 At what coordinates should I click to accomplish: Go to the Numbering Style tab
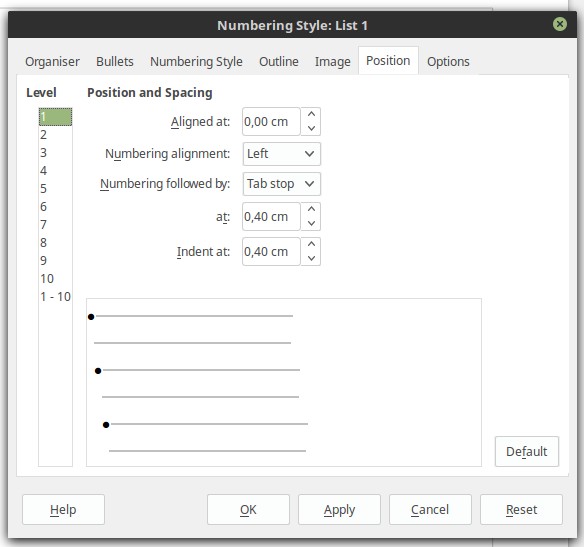196,61
